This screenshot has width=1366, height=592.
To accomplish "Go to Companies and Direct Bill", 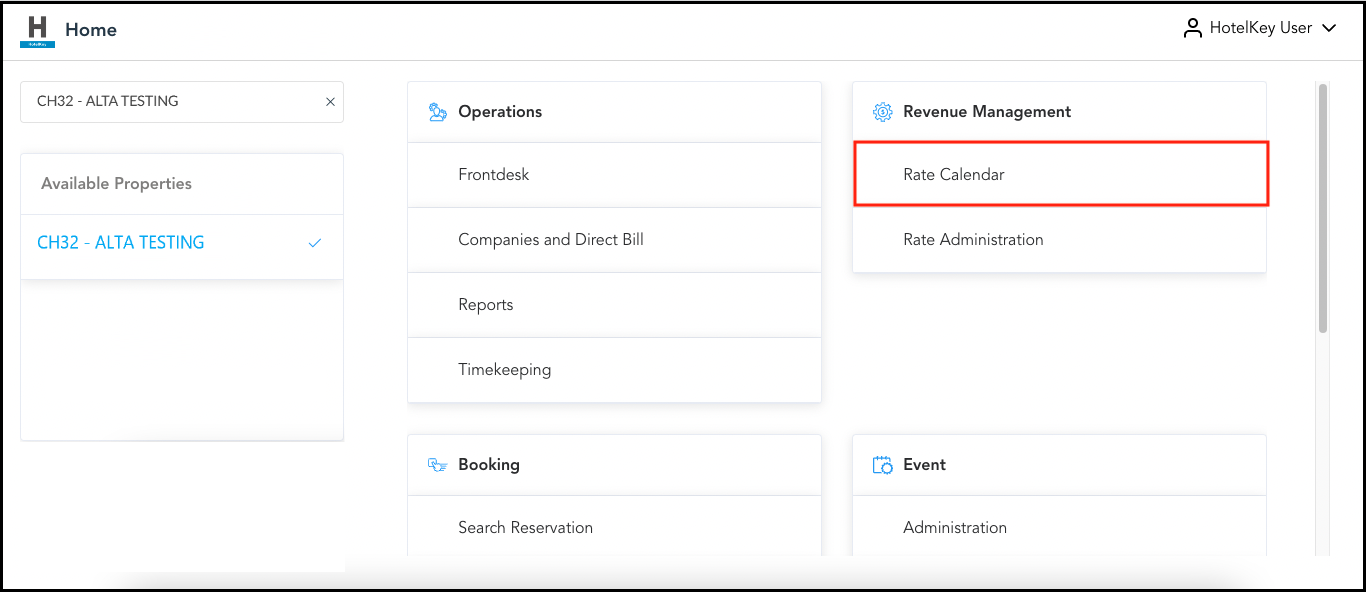I will click(x=551, y=240).
